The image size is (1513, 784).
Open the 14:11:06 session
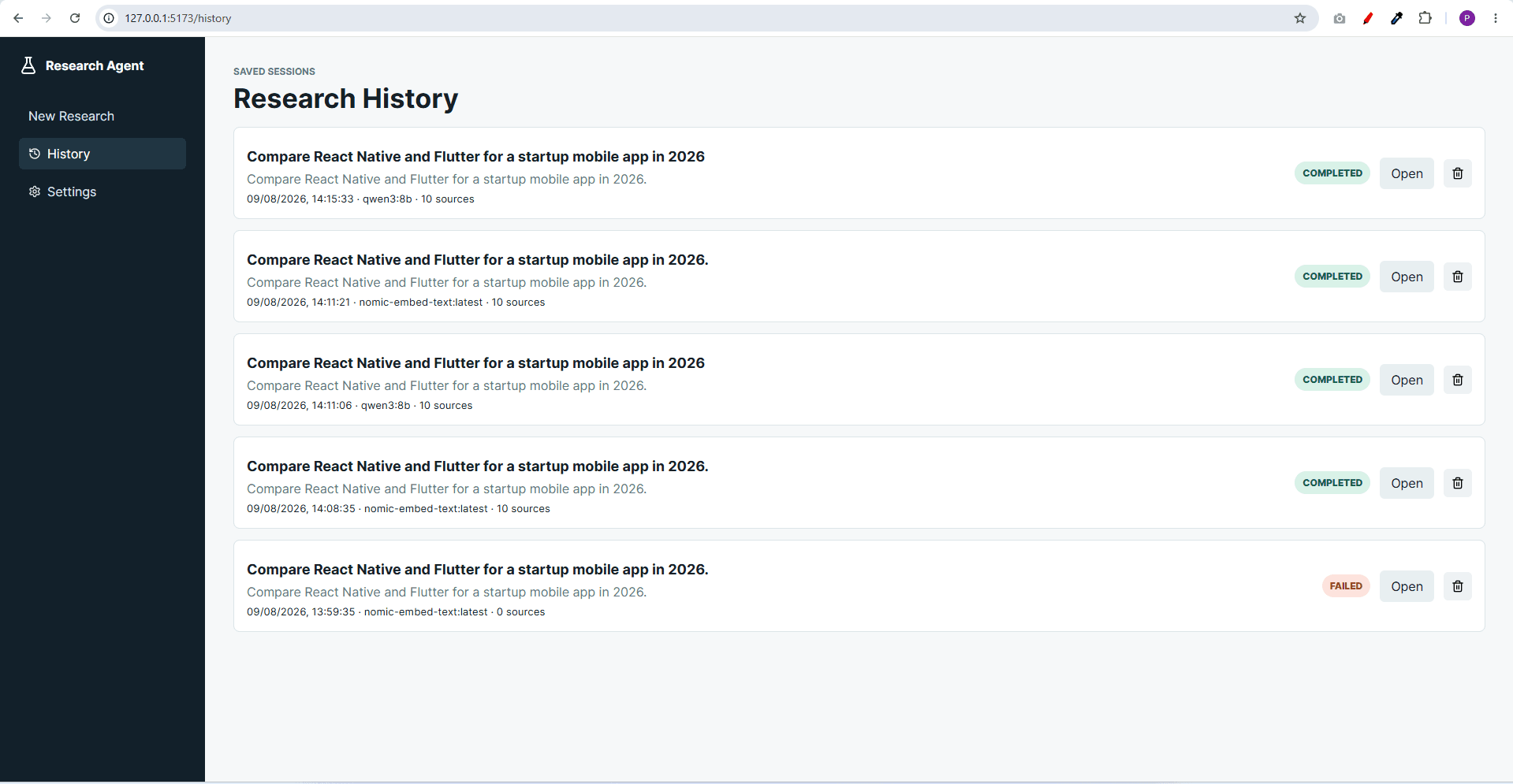coord(1407,380)
